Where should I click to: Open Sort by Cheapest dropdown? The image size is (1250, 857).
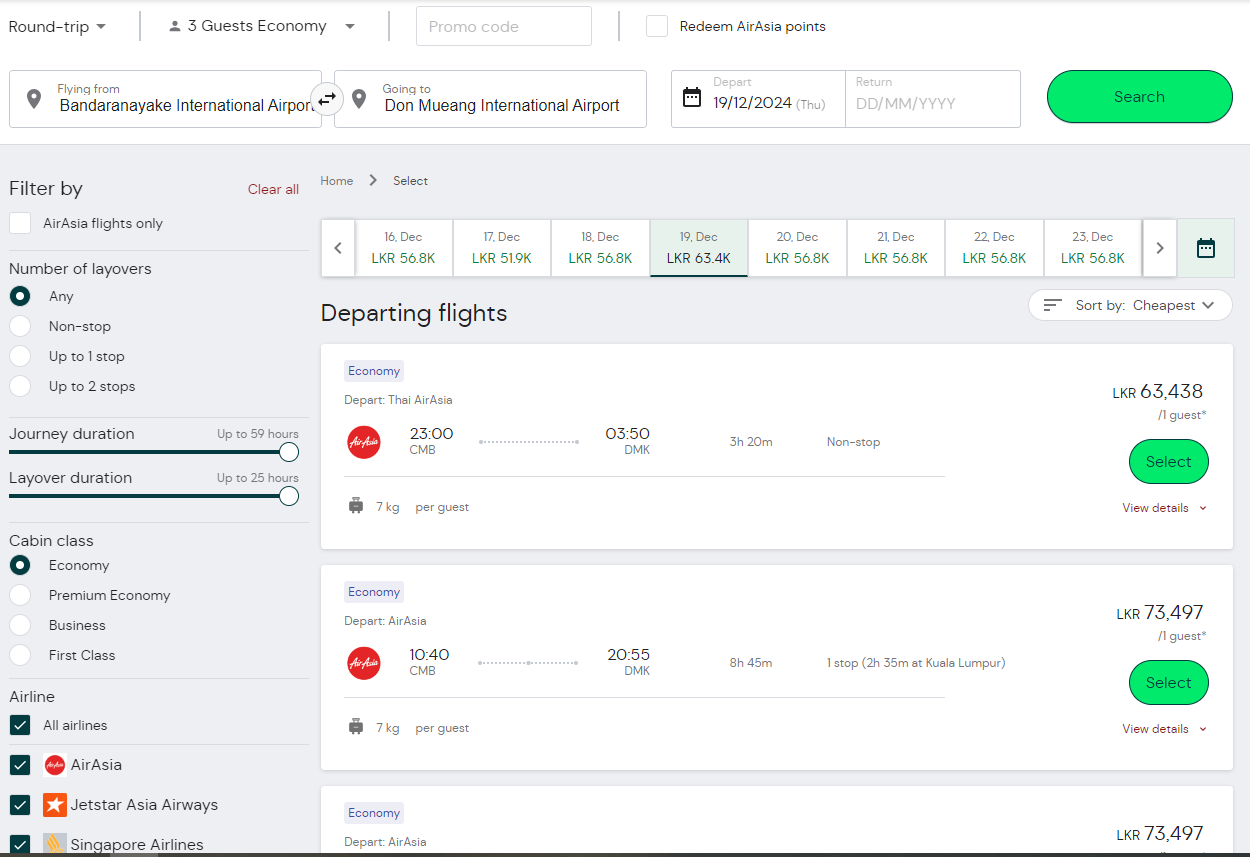tap(1130, 305)
